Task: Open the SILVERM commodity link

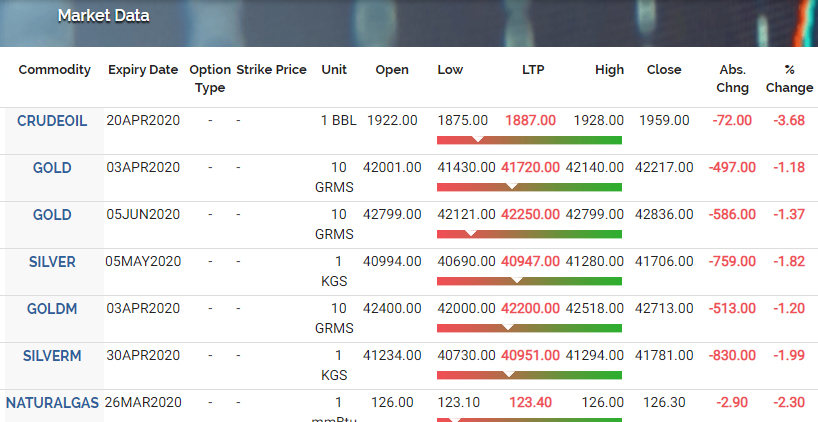Action: [52, 356]
